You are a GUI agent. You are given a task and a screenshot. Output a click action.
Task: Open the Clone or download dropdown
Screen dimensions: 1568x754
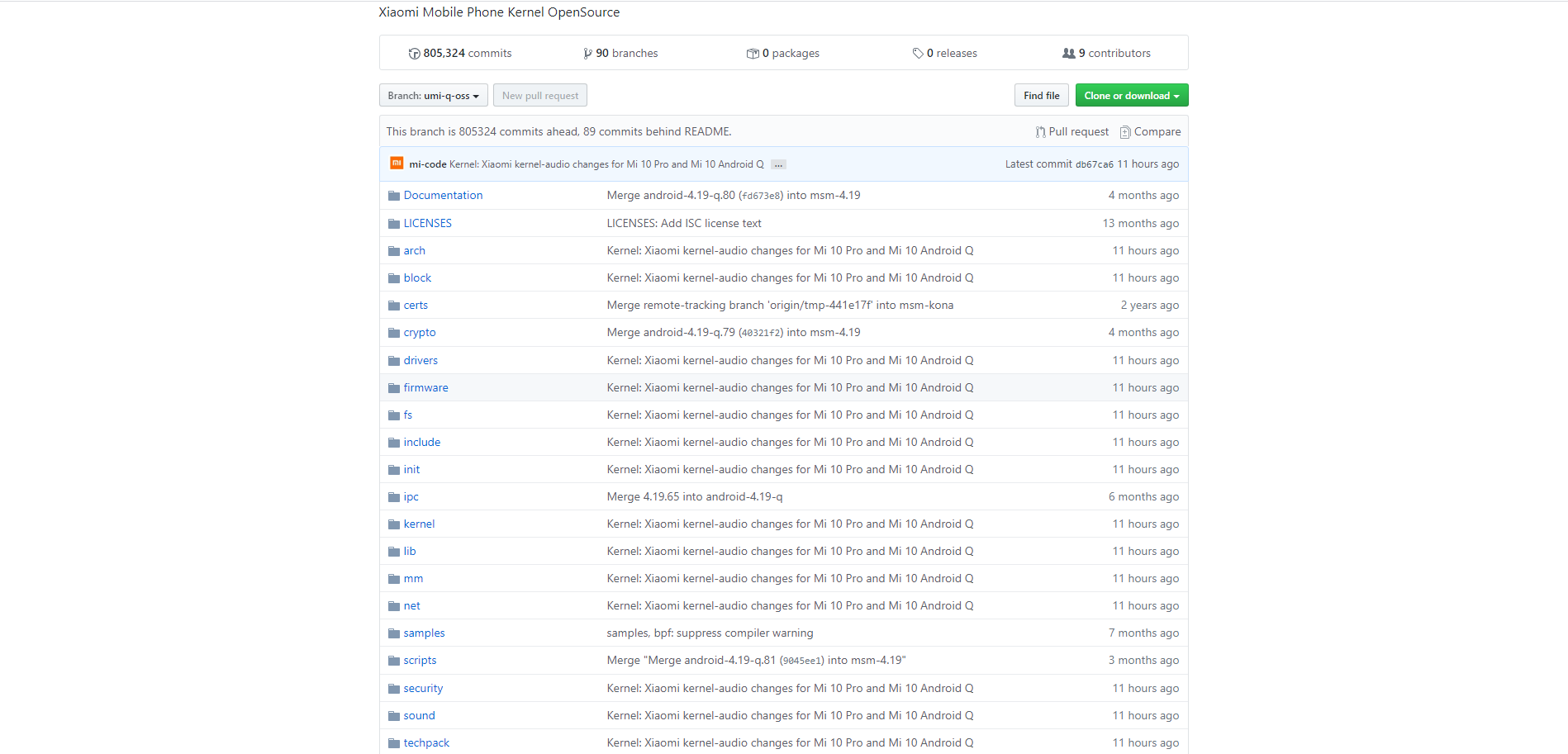[1132, 96]
